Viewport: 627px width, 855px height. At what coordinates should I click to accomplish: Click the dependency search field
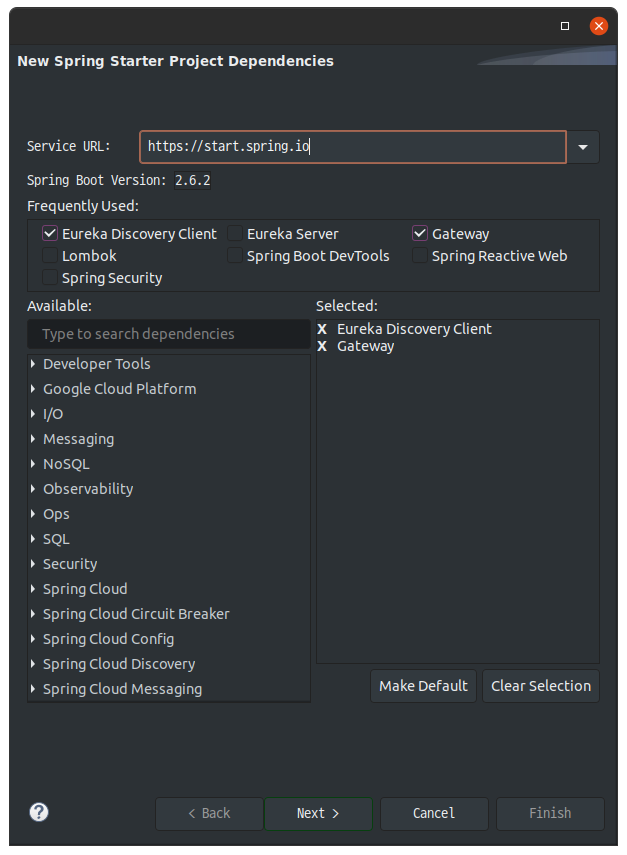pos(169,334)
